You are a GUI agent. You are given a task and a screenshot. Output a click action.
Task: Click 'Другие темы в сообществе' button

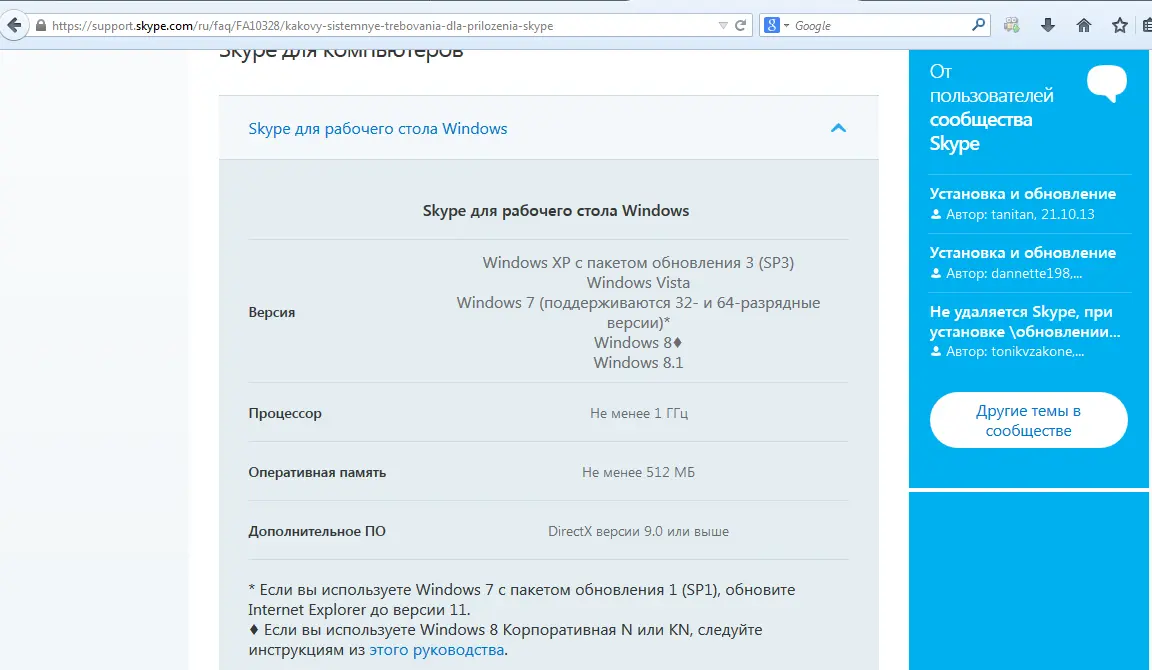(1029, 420)
